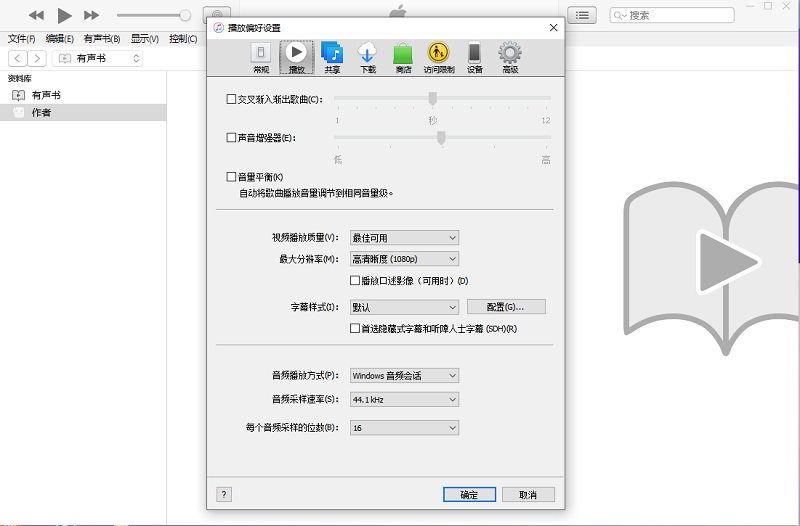Enable 交叉渐入渐出歌曲 checkbox
800x526 pixels.
pos(232,99)
